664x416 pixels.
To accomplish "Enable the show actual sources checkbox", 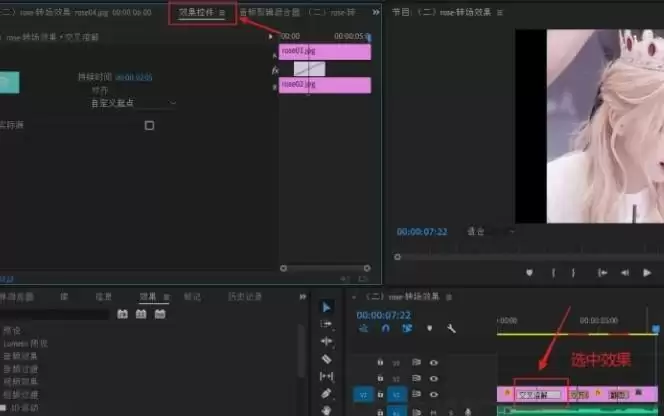I will pyautogui.click(x=149, y=125).
